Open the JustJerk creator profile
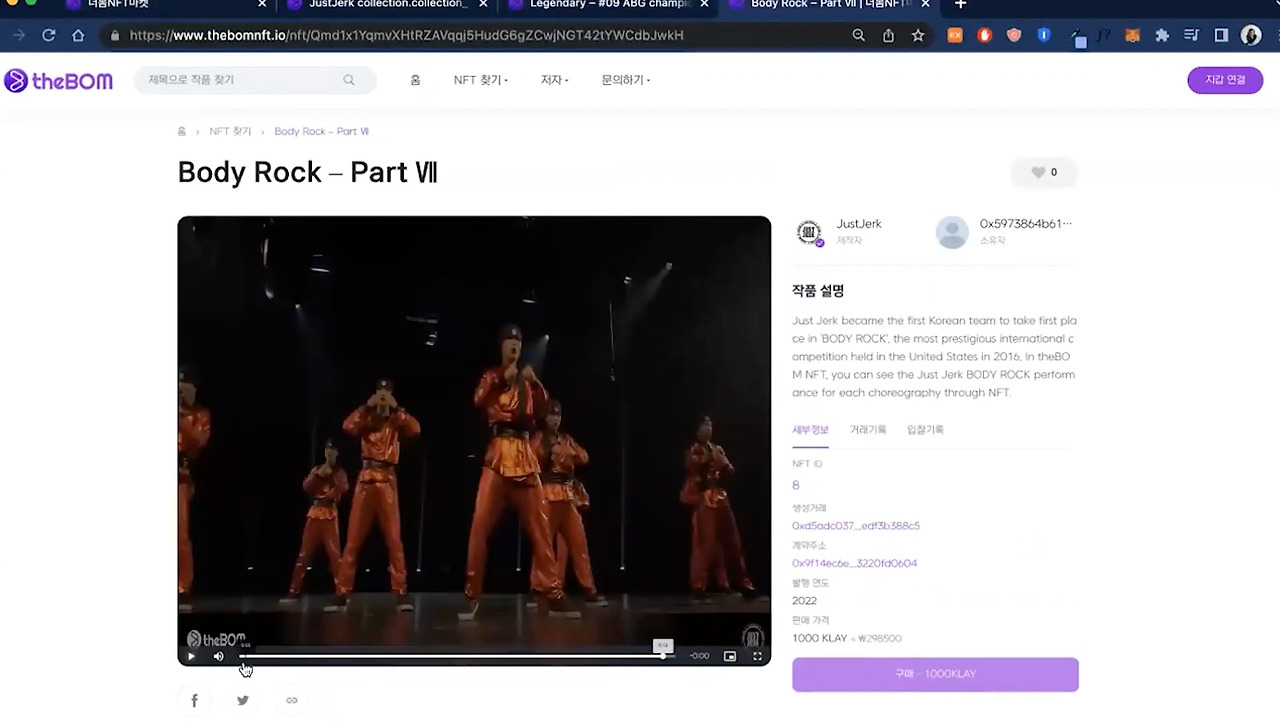1280x721 pixels. coord(859,224)
